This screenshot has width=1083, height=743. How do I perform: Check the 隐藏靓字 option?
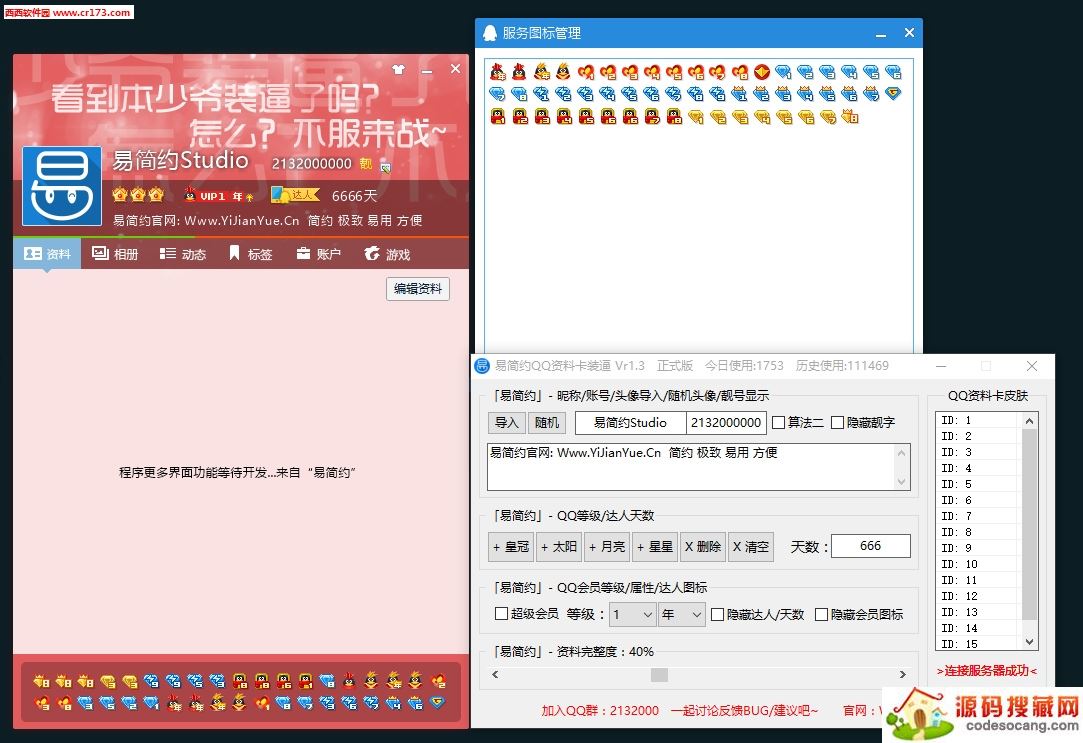pyautogui.click(x=838, y=423)
